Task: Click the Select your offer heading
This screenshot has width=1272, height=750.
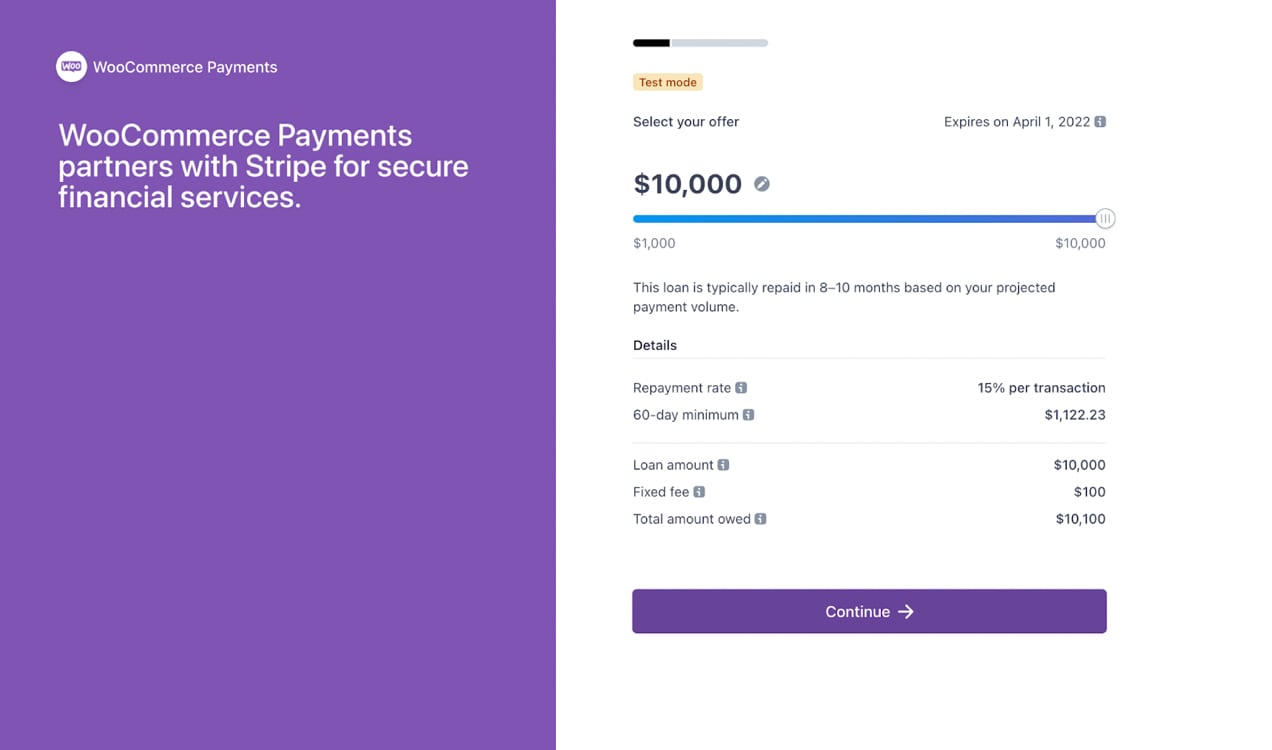Action: click(x=685, y=121)
